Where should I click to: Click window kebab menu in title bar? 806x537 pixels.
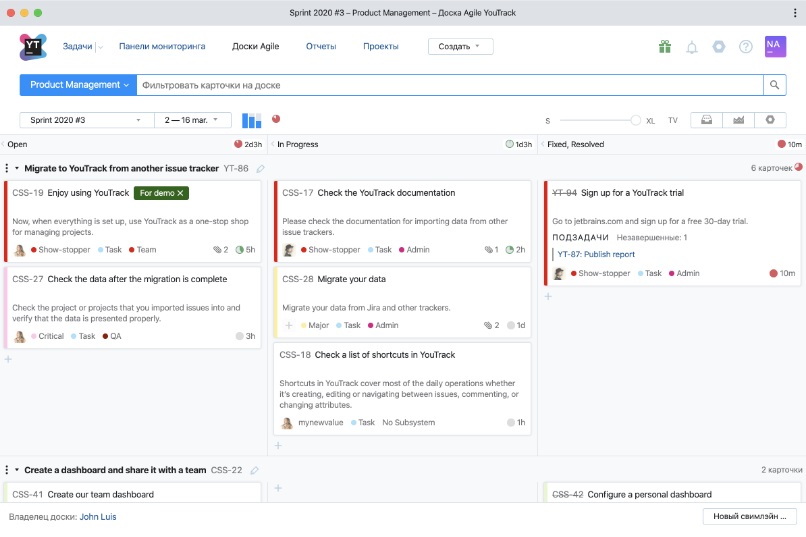pos(795,13)
